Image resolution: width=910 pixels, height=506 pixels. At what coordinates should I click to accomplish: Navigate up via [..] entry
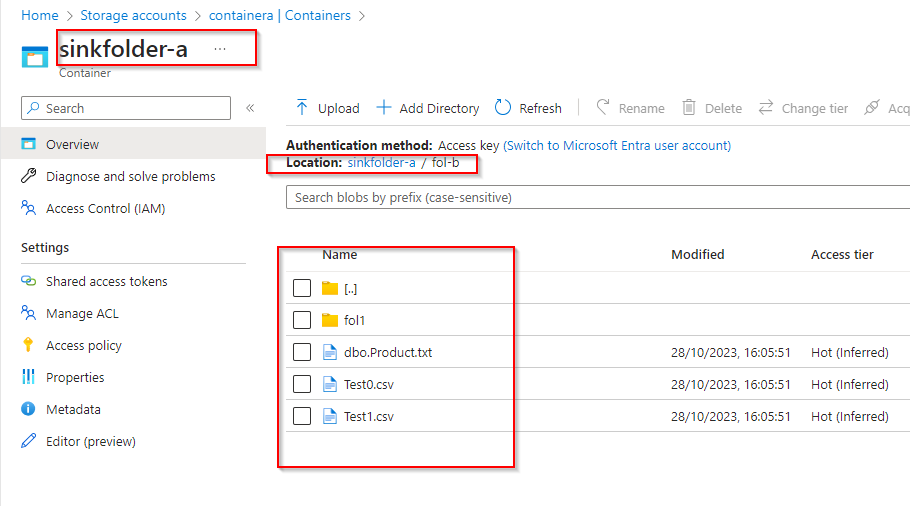pyautogui.click(x=351, y=288)
